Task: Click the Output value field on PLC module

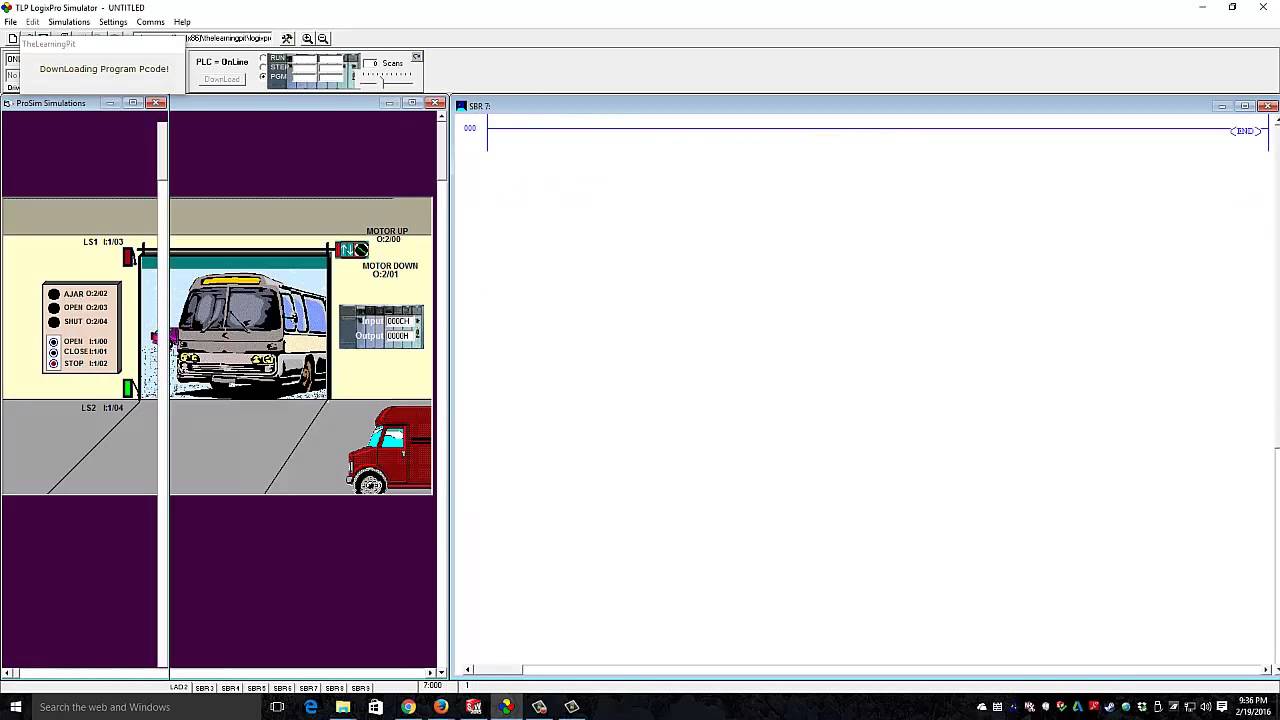Action: [x=398, y=336]
